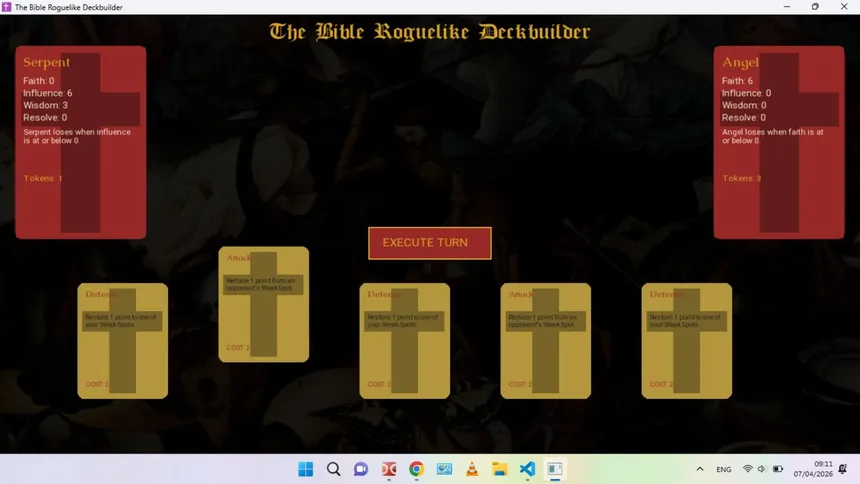Image resolution: width=860 pixels, height=484 pixels.
Task: Open Wi-Fi network settings in tray
Action: point(748,469)
